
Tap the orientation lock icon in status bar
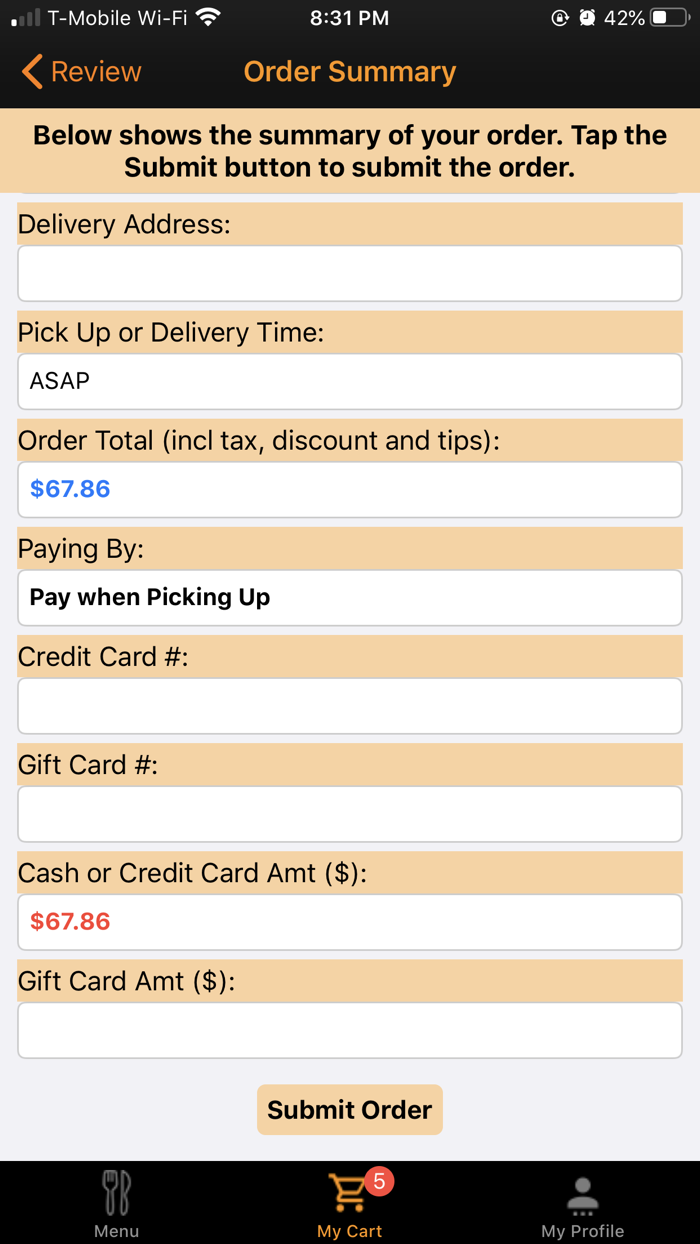tap(561, 17)
